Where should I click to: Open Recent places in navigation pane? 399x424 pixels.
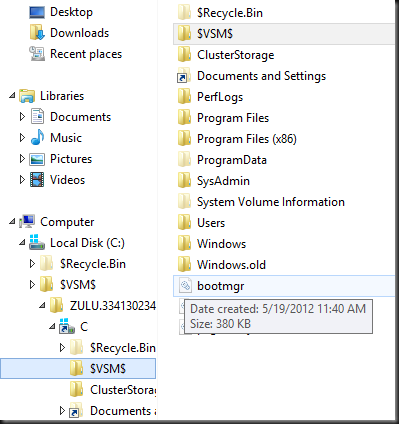tap(86, 54)
